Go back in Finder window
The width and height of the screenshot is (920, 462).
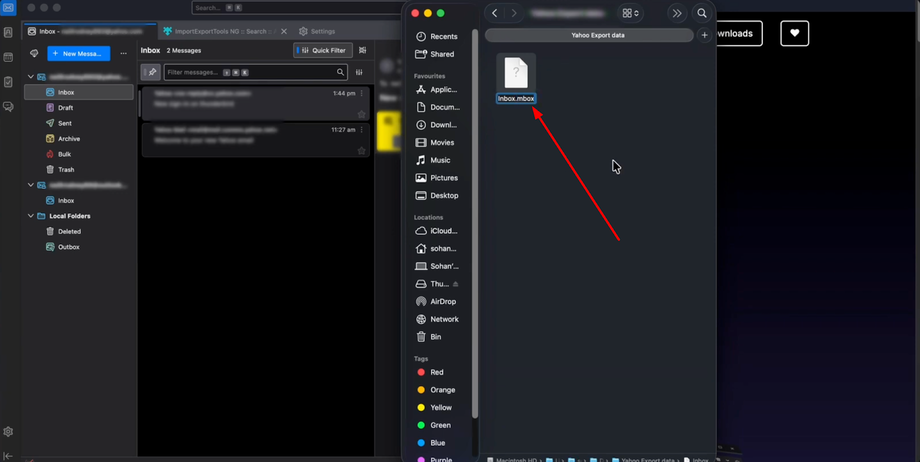click(x=495, y=14)
